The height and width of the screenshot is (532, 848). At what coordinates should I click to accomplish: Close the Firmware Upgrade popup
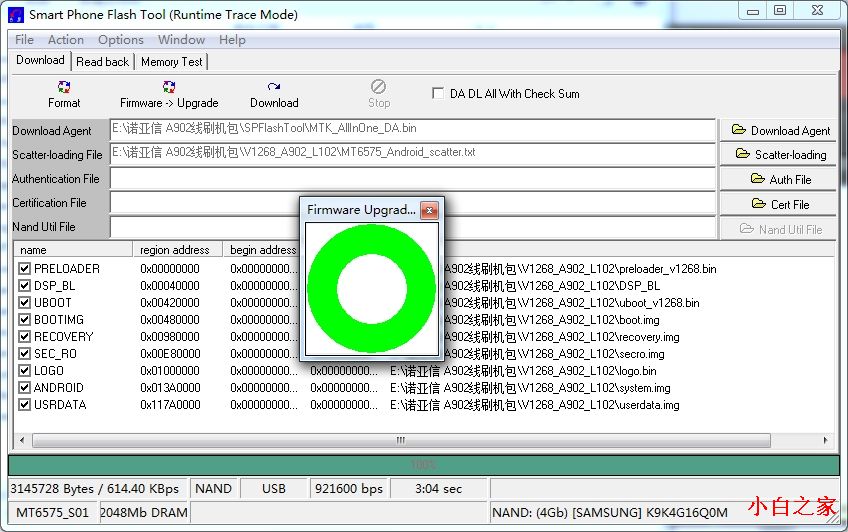point(429,210)
